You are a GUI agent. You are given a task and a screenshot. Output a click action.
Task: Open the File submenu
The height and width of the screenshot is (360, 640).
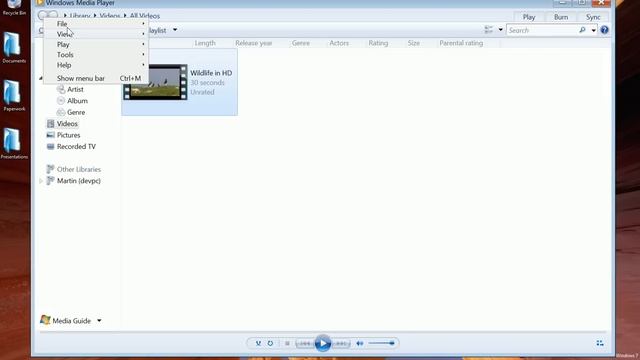(96, 24)
